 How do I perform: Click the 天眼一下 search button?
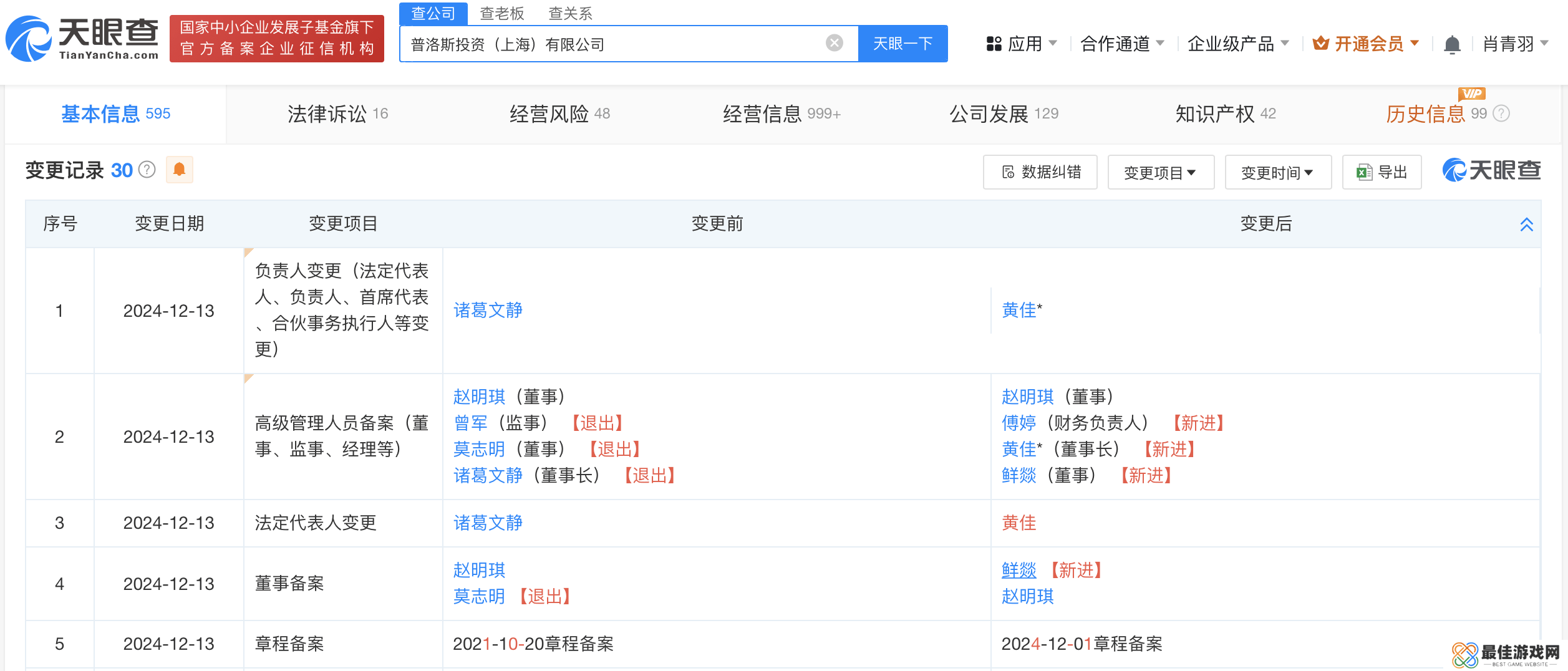[903, 44]
